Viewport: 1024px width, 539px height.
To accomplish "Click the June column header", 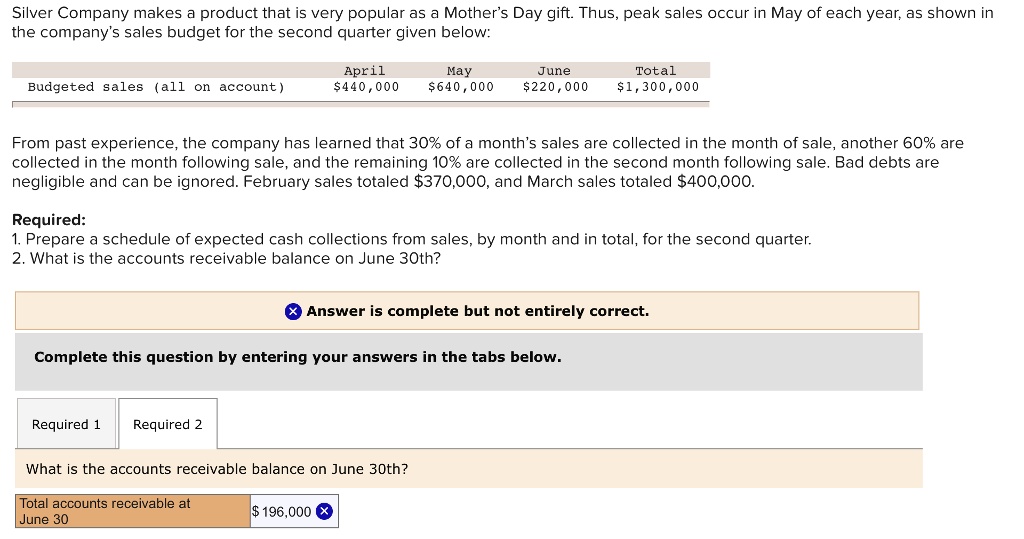I will 554,71.
